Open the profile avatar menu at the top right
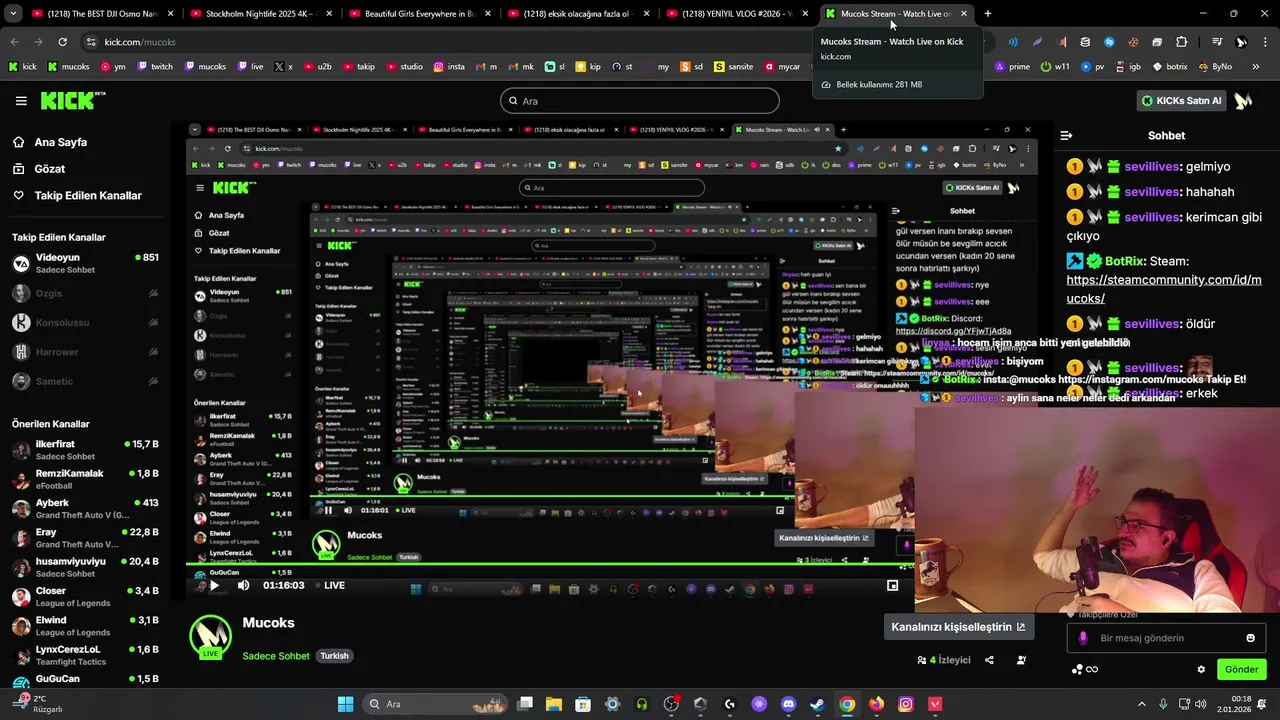 [x=1243, y=101]
